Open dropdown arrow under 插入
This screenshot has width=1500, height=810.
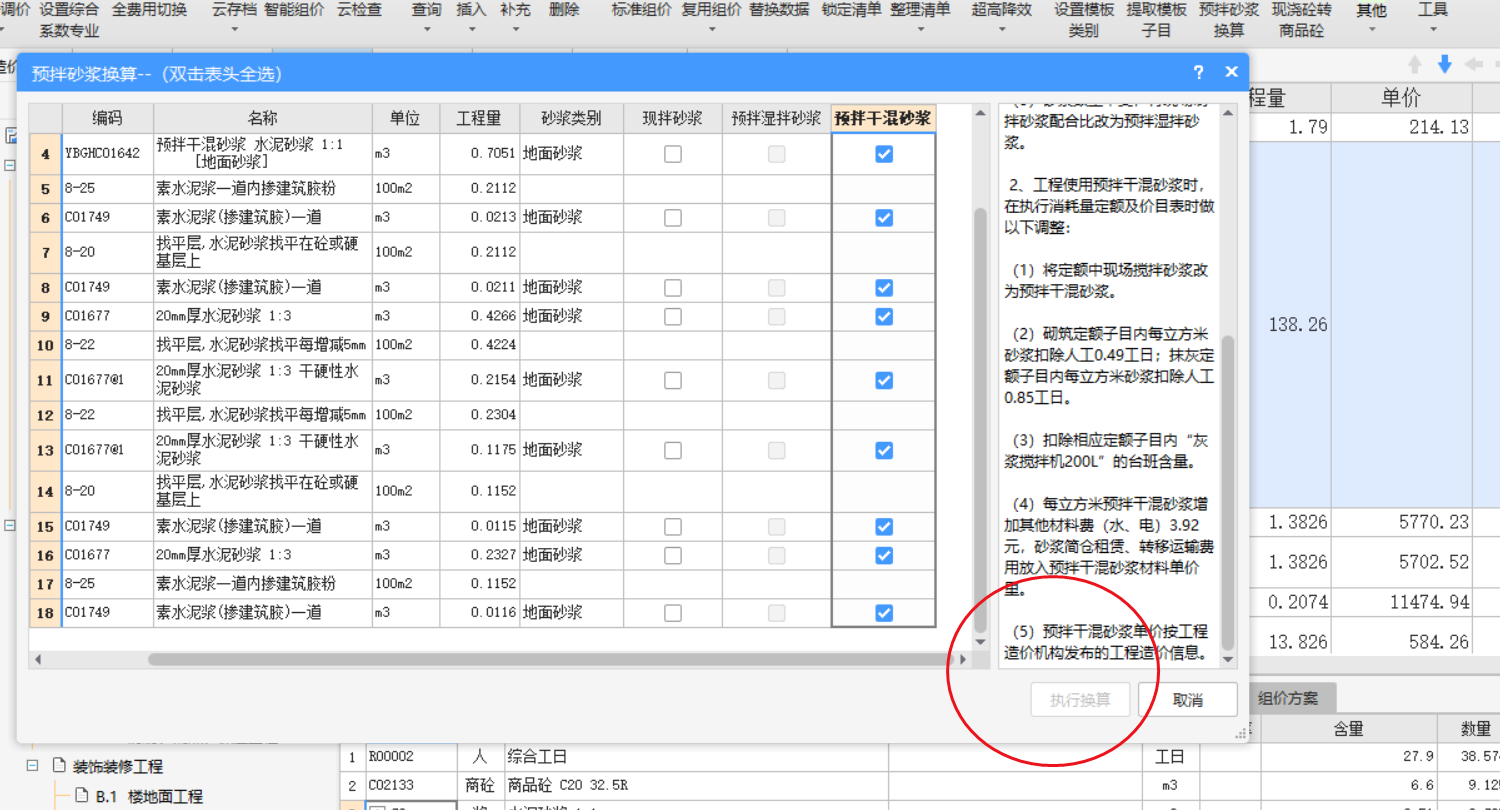coord(471,30)
